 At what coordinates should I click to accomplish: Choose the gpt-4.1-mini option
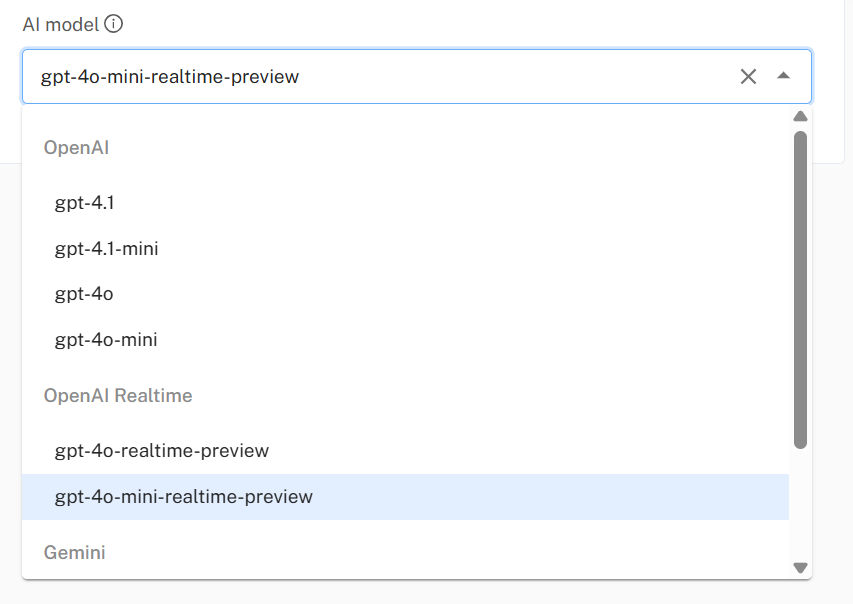tap(106, 249)
